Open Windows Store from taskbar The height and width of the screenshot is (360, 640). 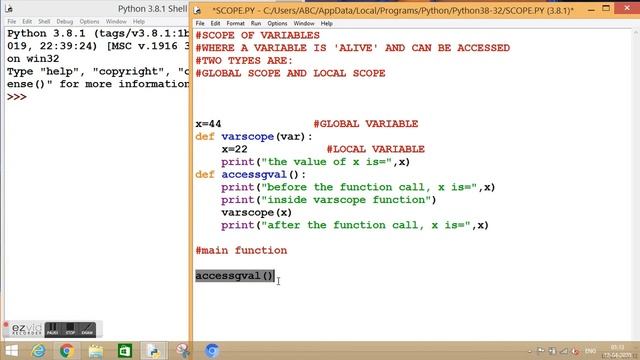pyautogui.click(x=124, y=351)
